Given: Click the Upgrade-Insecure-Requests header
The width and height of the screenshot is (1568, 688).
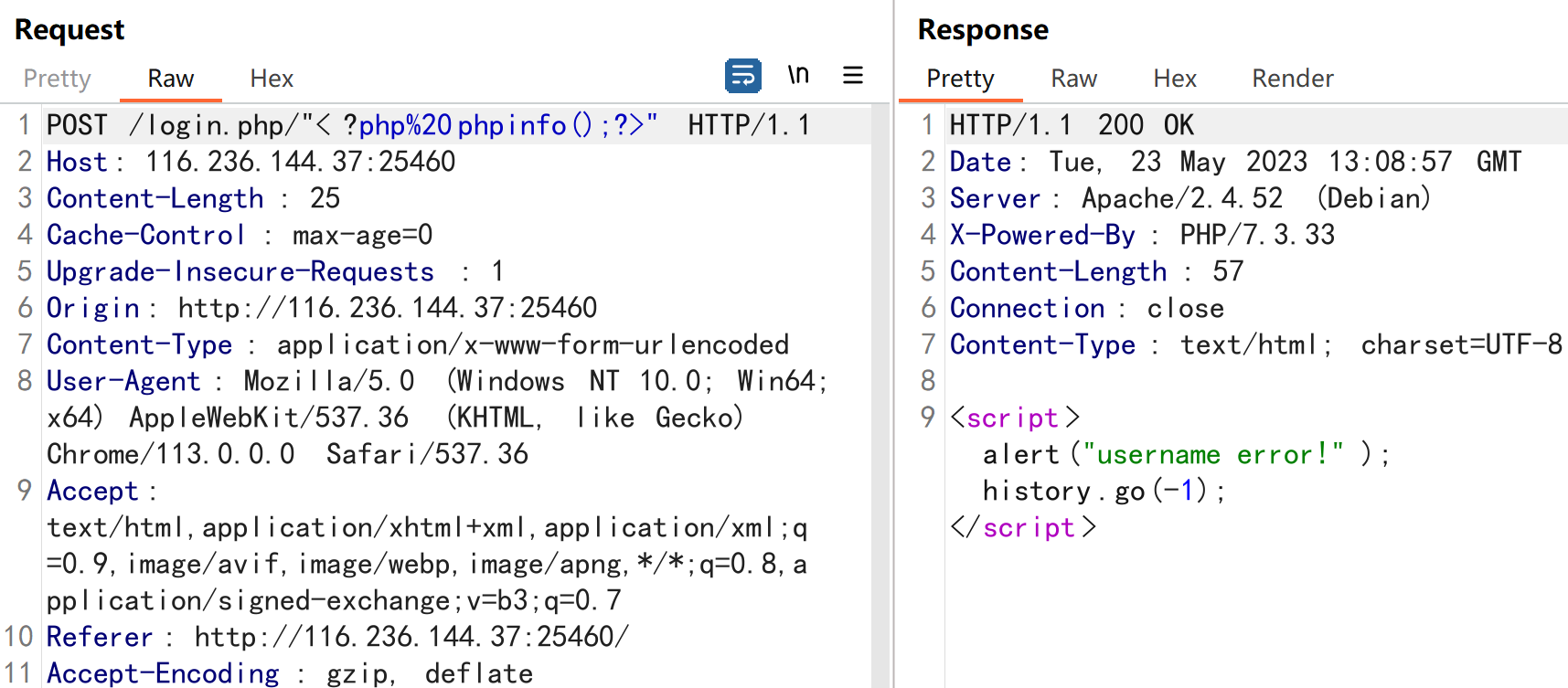Looking at the screenshot, I should 275,271.
